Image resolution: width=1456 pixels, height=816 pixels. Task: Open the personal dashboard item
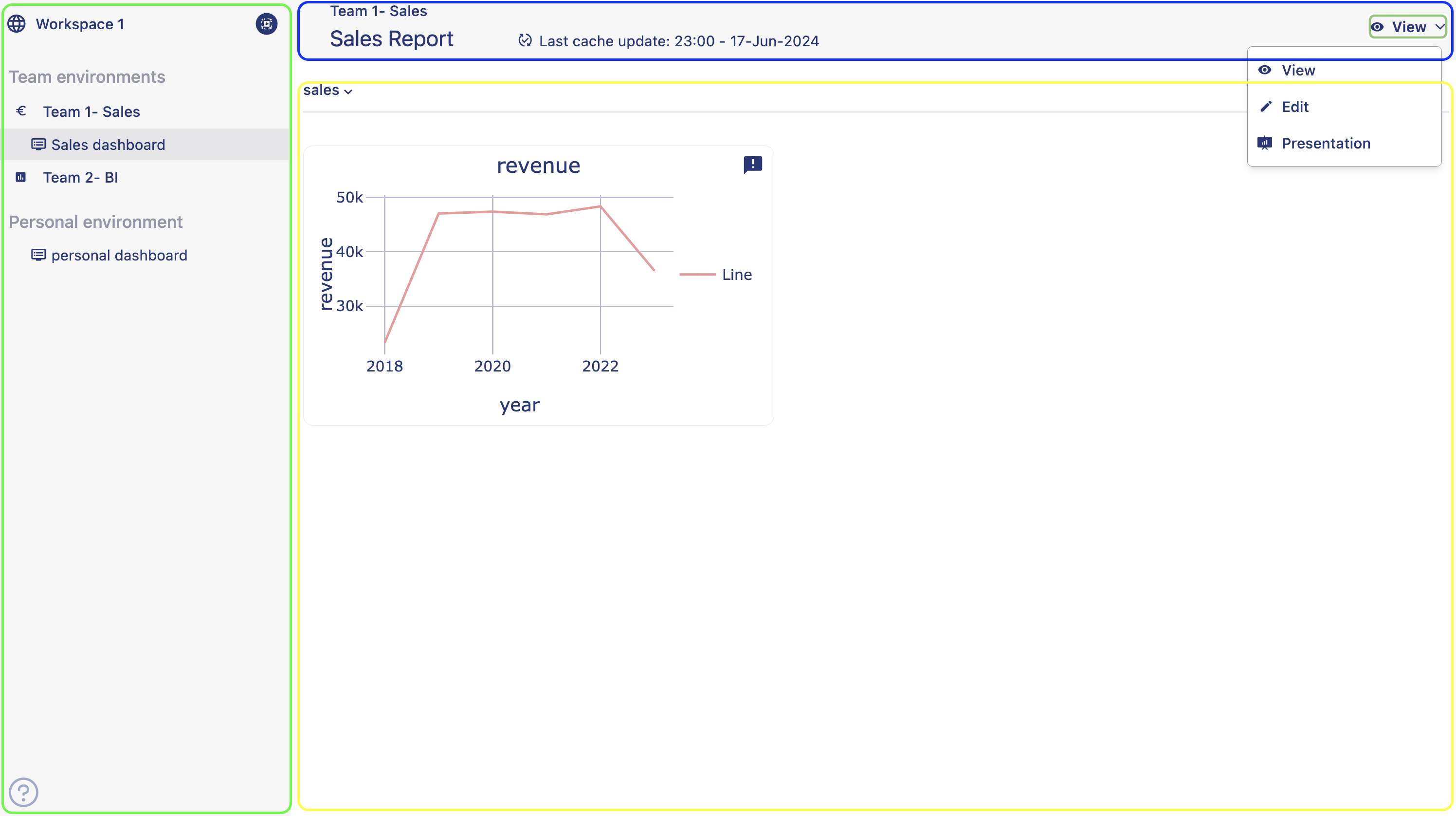tap(119, 255)
